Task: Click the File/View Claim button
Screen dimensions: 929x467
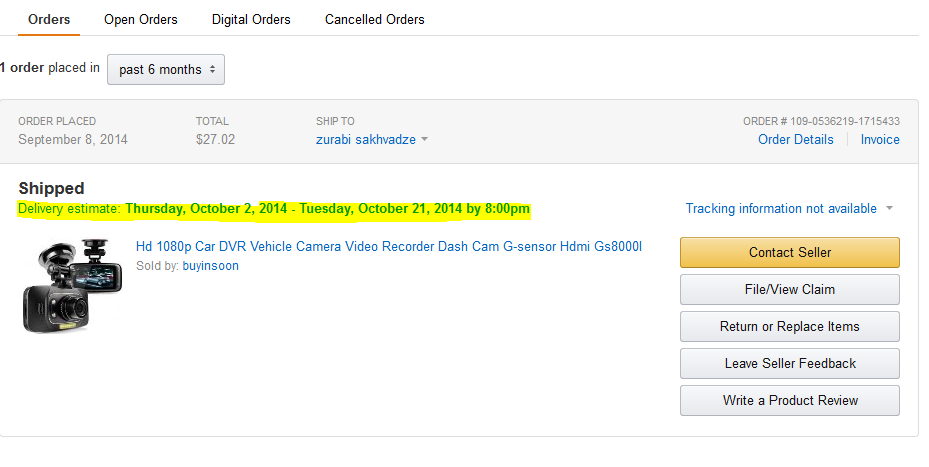Action: tap(789, 289)
